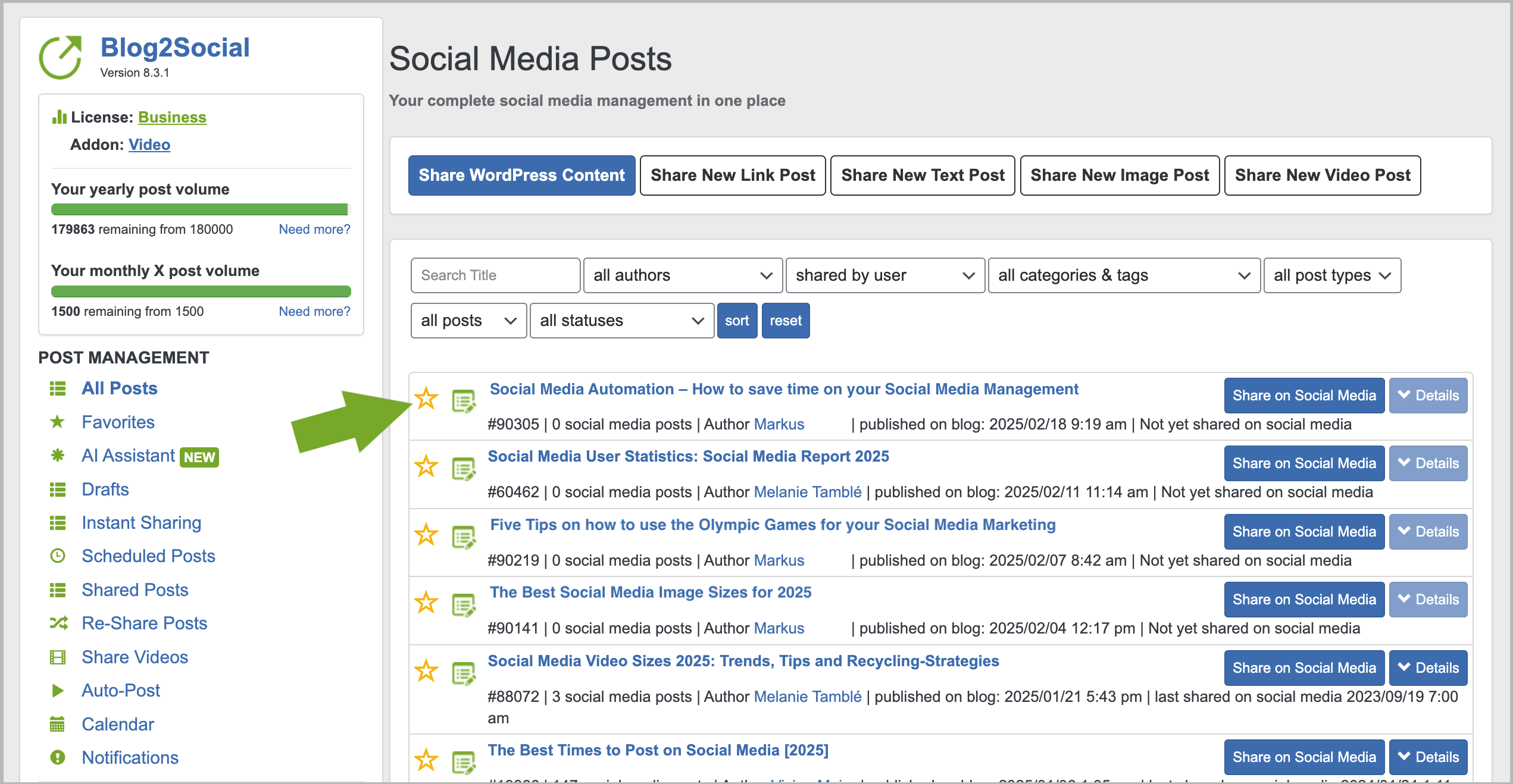Open the Calendar menu item

point(118,724)
